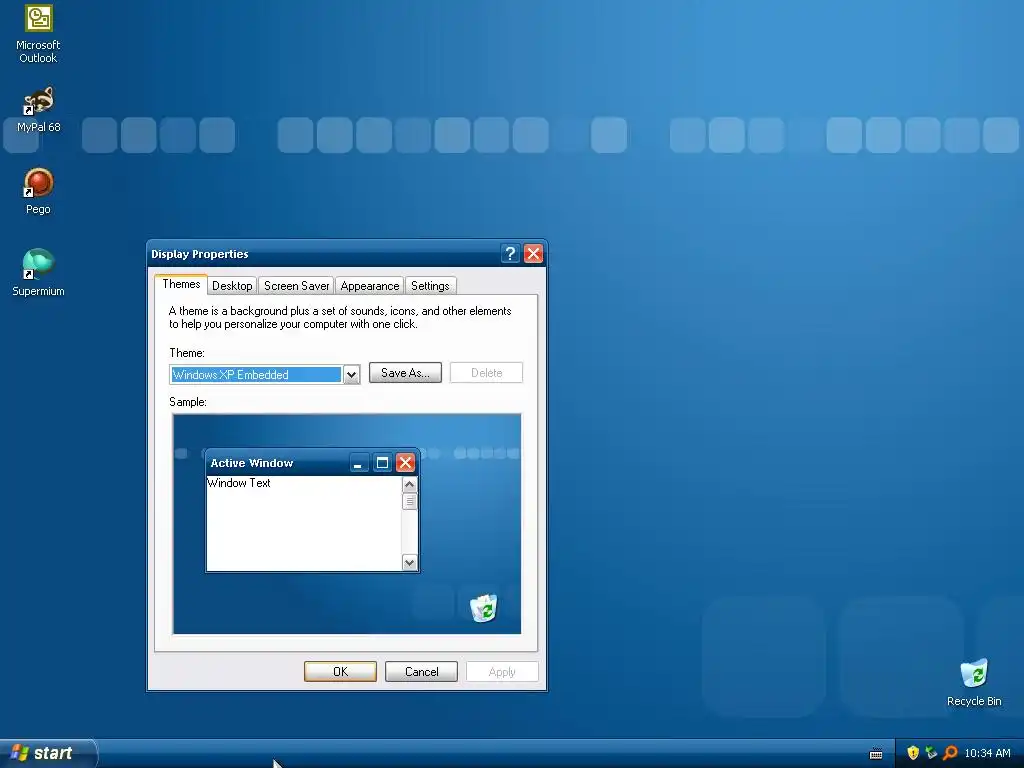Click the sample window's minimize button

(358, 463)
